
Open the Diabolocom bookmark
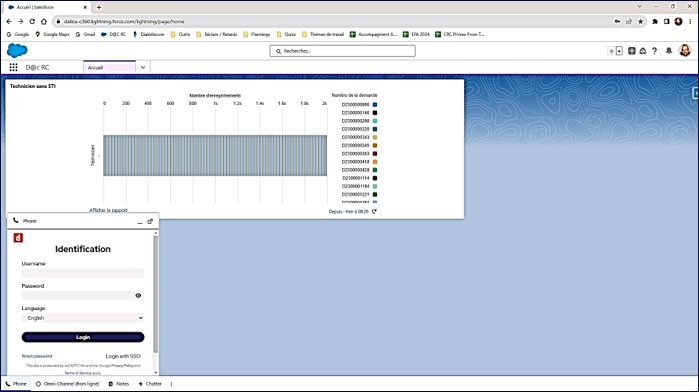point(148,34)
